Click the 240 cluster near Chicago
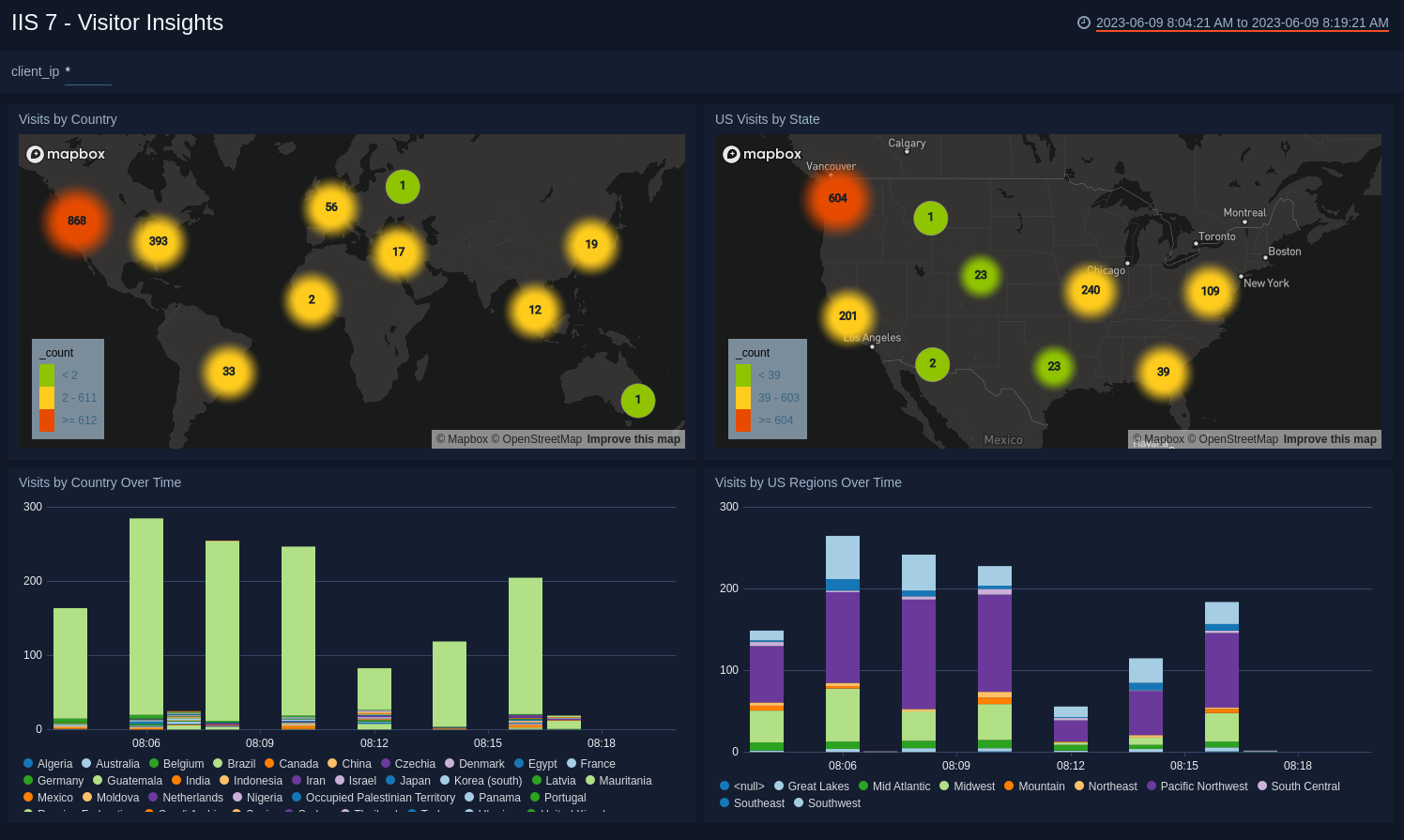Screen dimensions: 1404x840 click(1090, 290)
